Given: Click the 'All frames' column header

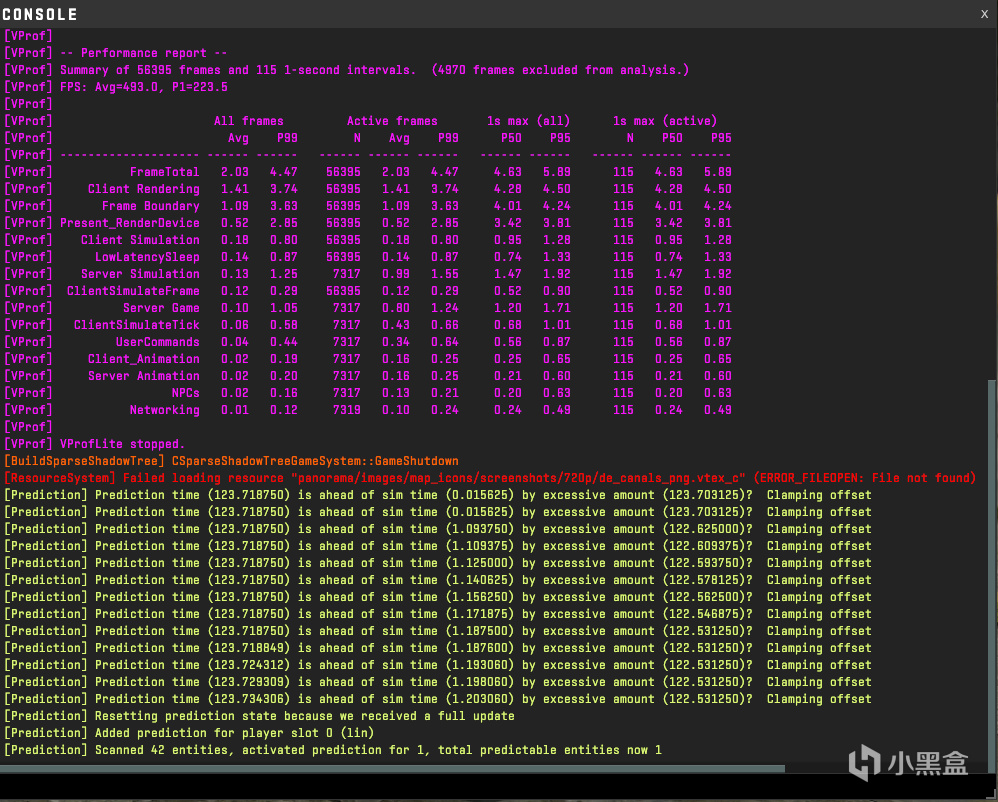Looking at the screenshot, I should click(249, 121).
